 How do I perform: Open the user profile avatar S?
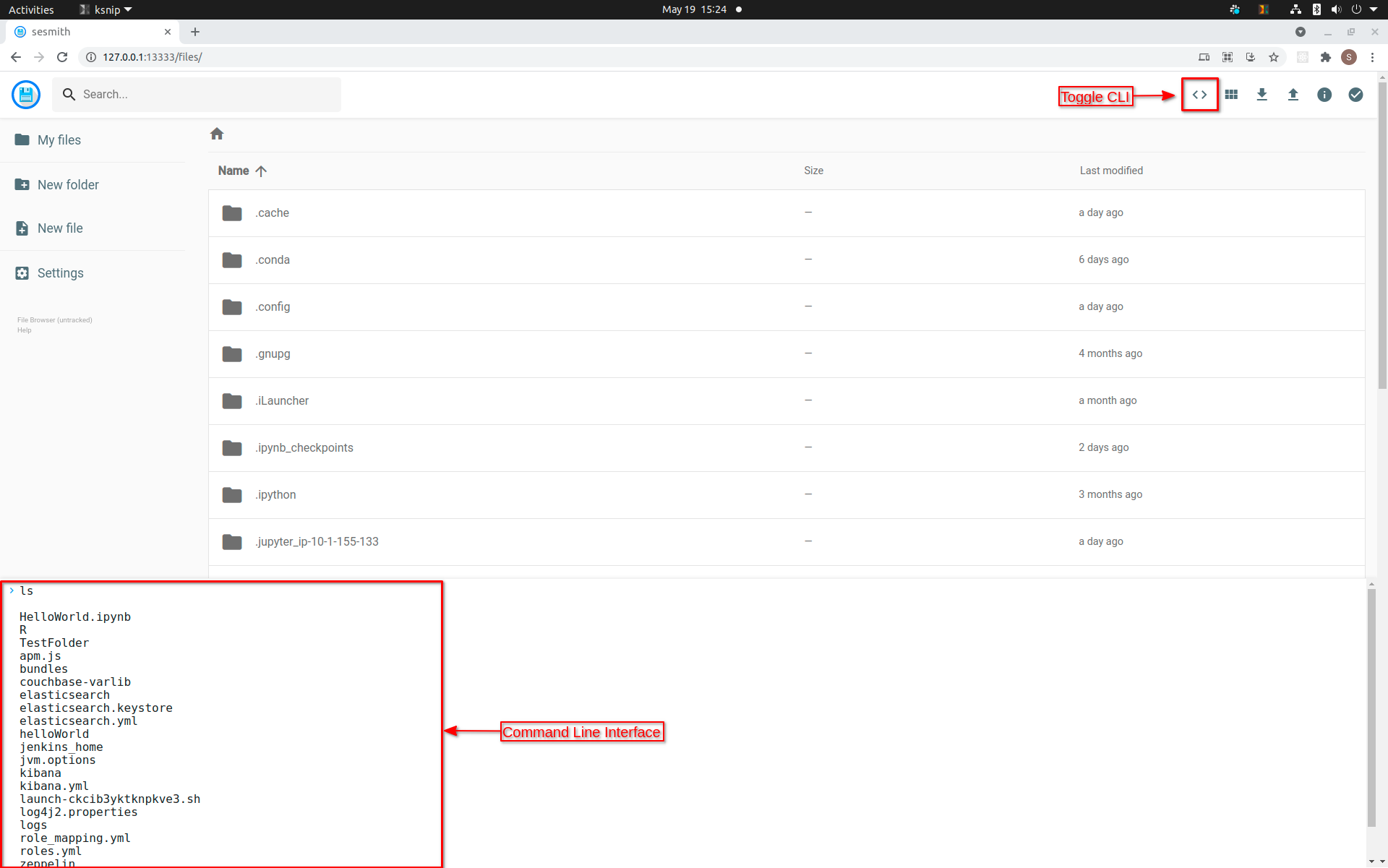[x=1349, y=57]
